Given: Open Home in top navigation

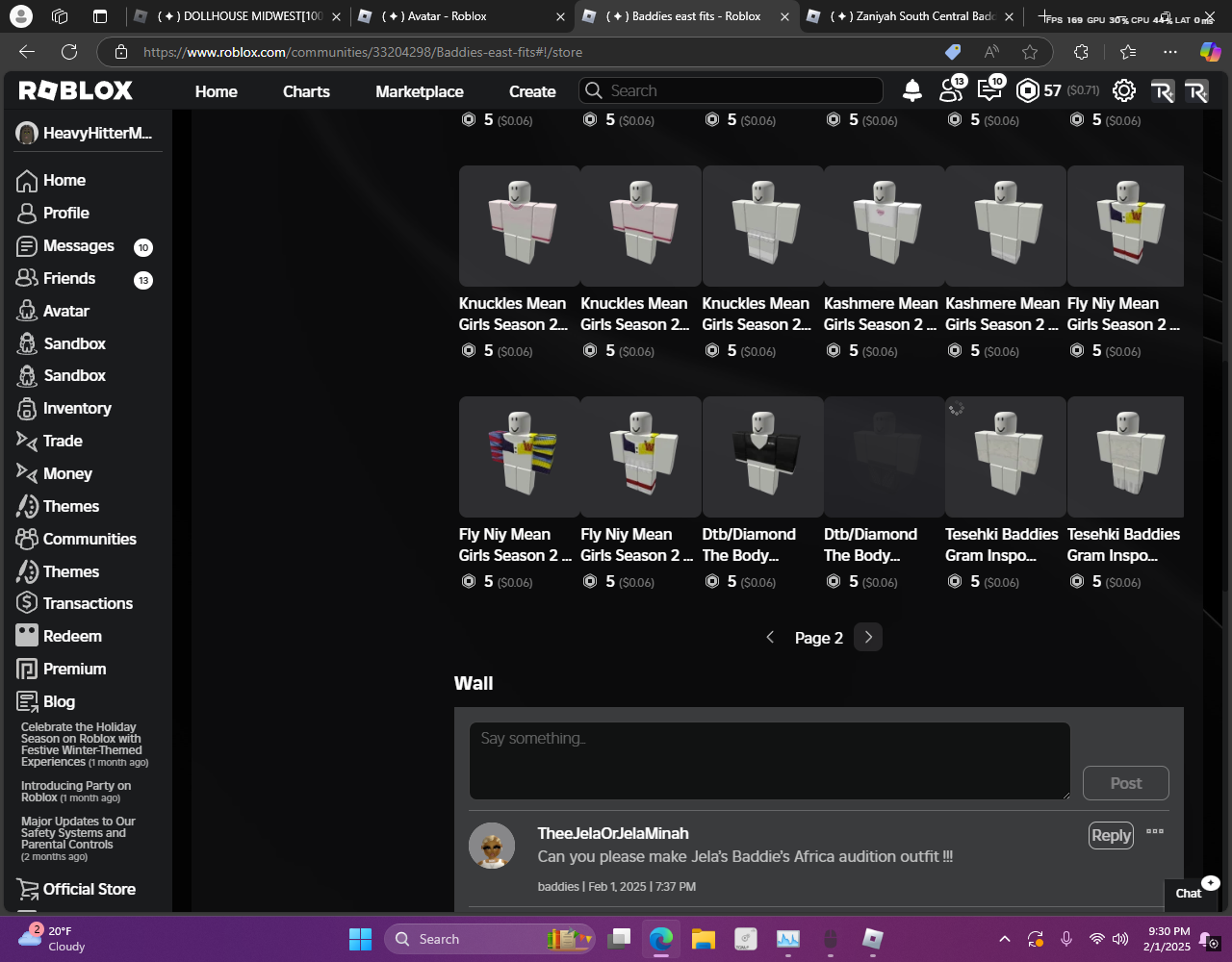Looking at the screenshot, I should [217, 91].
